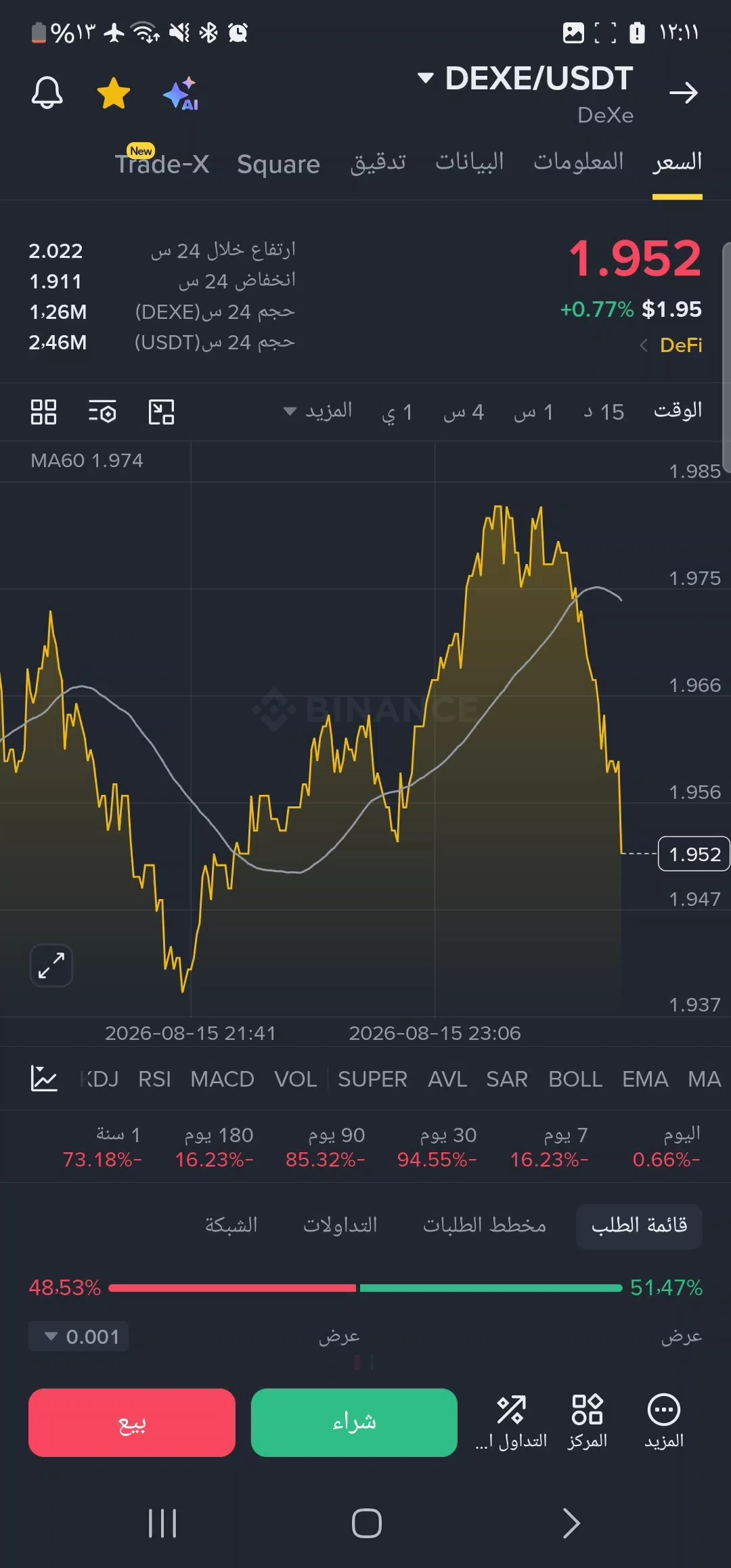The image size is (731, 1568).
Task: Toggle the MA indicator
Action: tap(705, 1079)
